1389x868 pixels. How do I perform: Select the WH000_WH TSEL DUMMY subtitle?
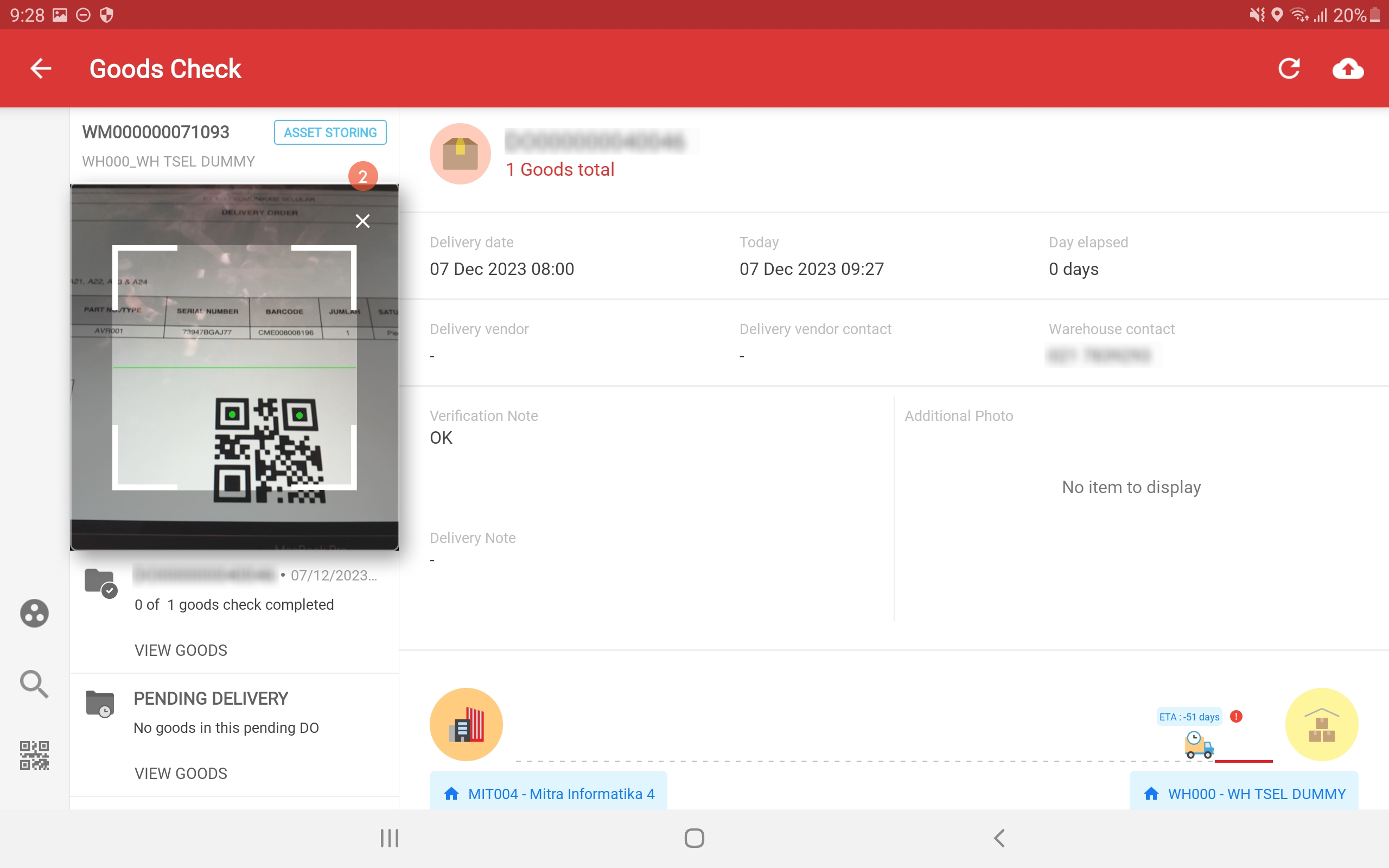(x=168, y=161)
